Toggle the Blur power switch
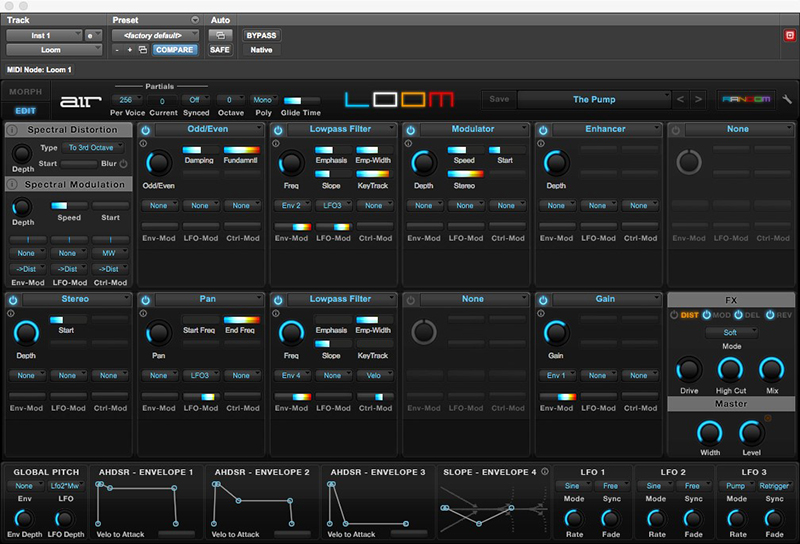Screen dimensions: 800x544 [123, 164]
